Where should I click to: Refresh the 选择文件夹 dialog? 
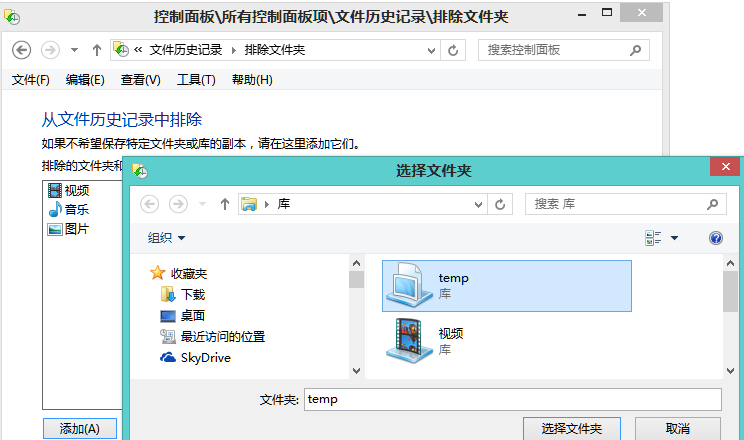pyautogui.click(x=500, y=205)
